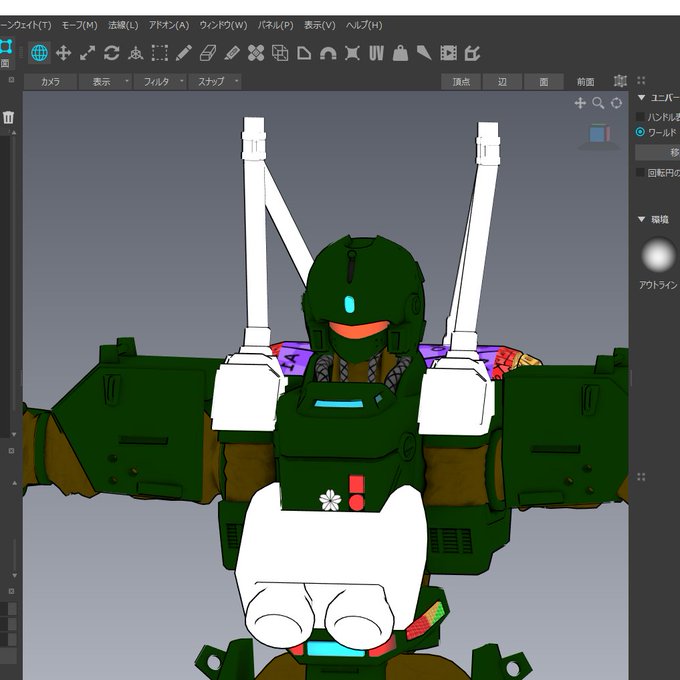Click the trash can delete icon

coord(8,117)
